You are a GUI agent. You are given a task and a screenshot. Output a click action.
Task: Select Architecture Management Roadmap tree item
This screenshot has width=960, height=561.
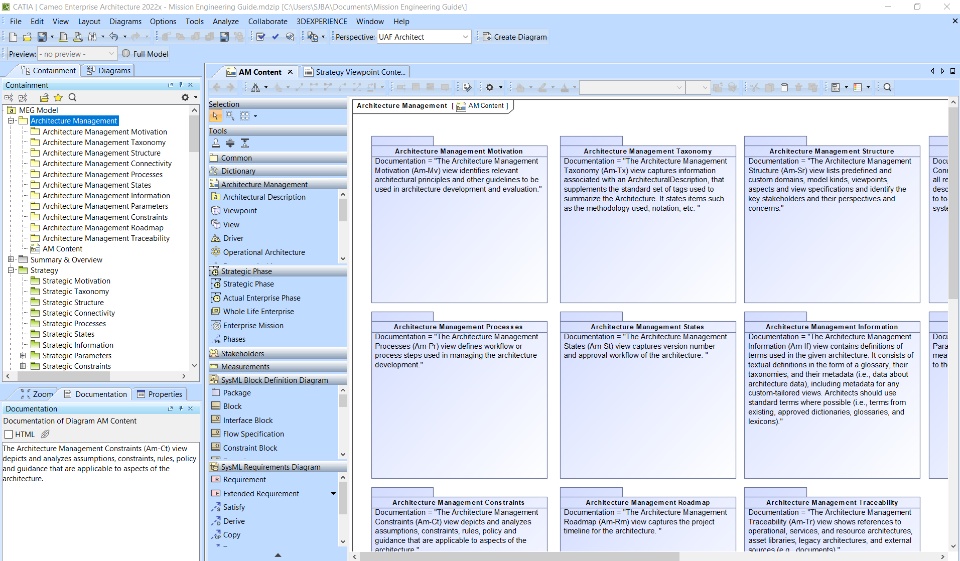click(x=103, y=227)
